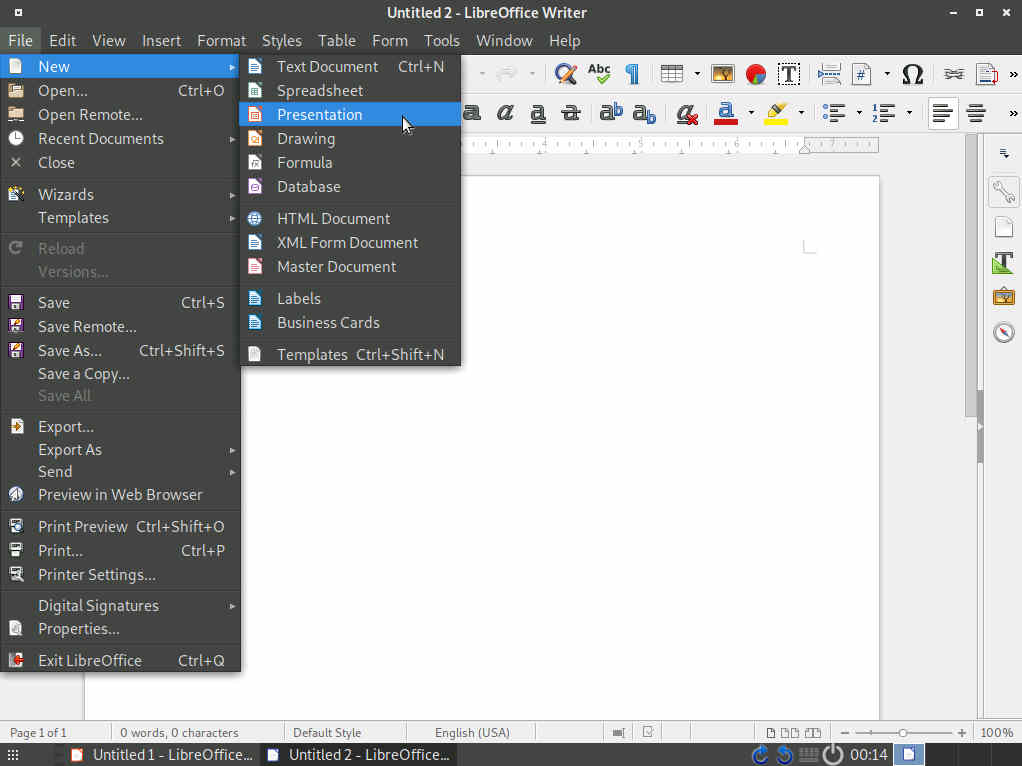Insert a footnote using the document icon

[x=987, y=74]
